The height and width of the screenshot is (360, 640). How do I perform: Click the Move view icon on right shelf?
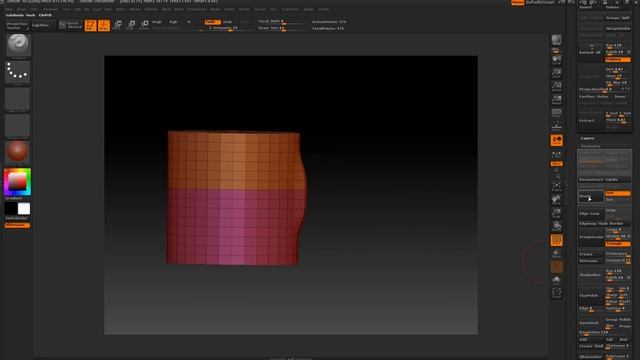(556, 200)
